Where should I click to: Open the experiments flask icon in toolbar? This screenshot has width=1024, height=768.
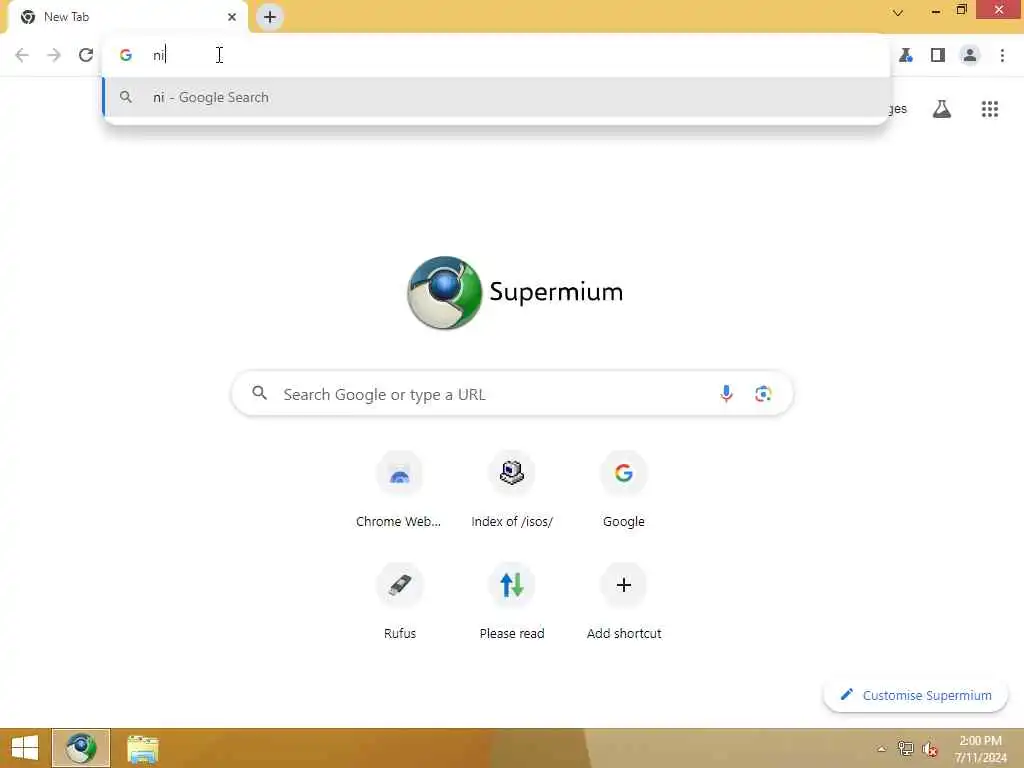(906, 55)
